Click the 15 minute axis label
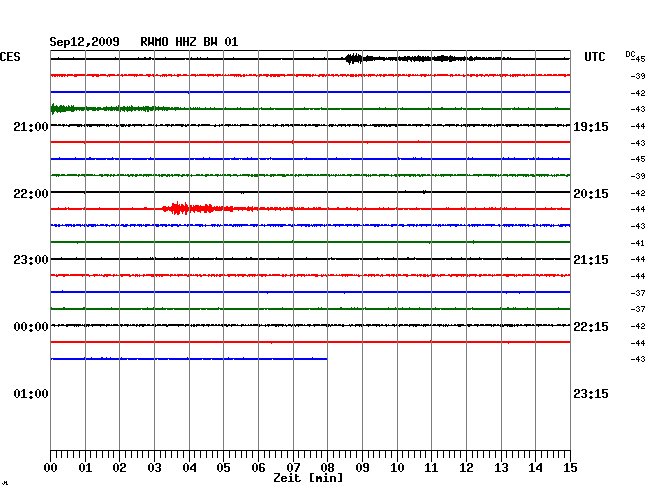 pyautogui.click(x=570, y=467)
